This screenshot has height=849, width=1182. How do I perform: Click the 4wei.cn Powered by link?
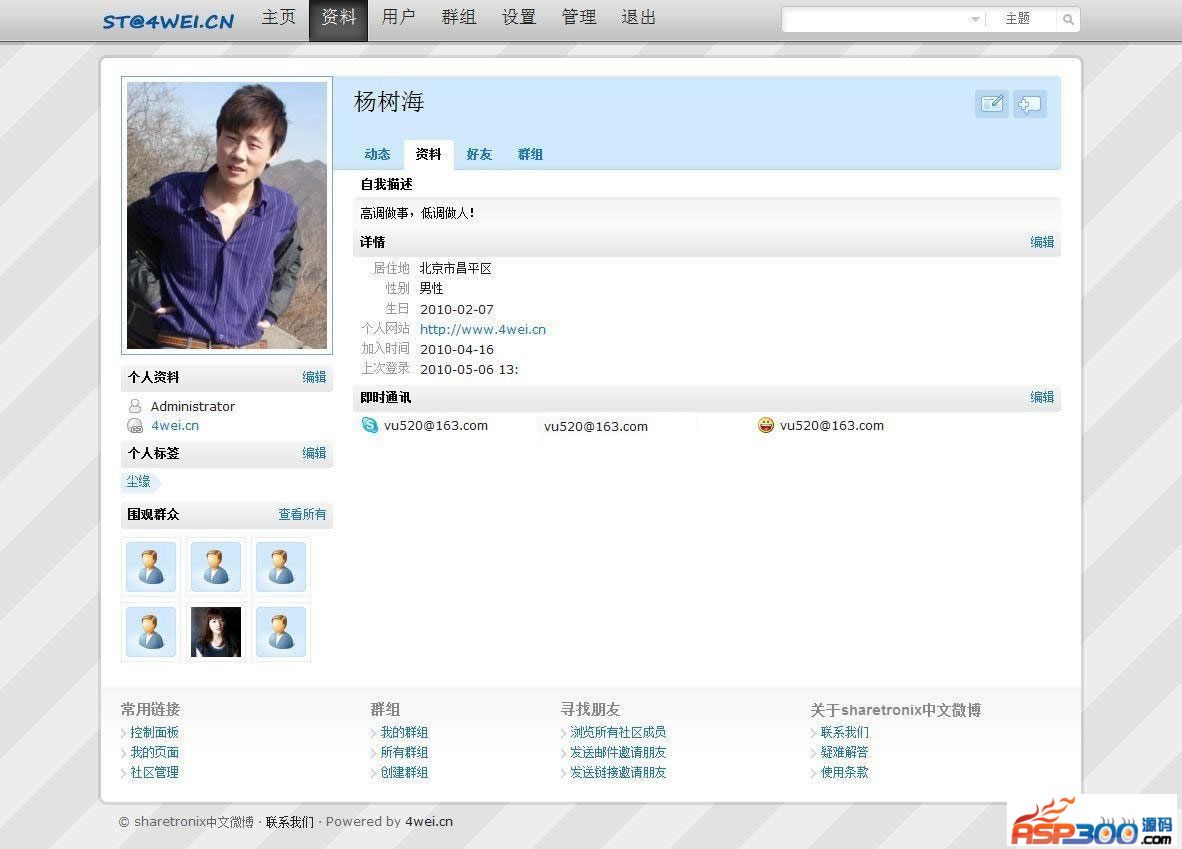coord(429,822)
